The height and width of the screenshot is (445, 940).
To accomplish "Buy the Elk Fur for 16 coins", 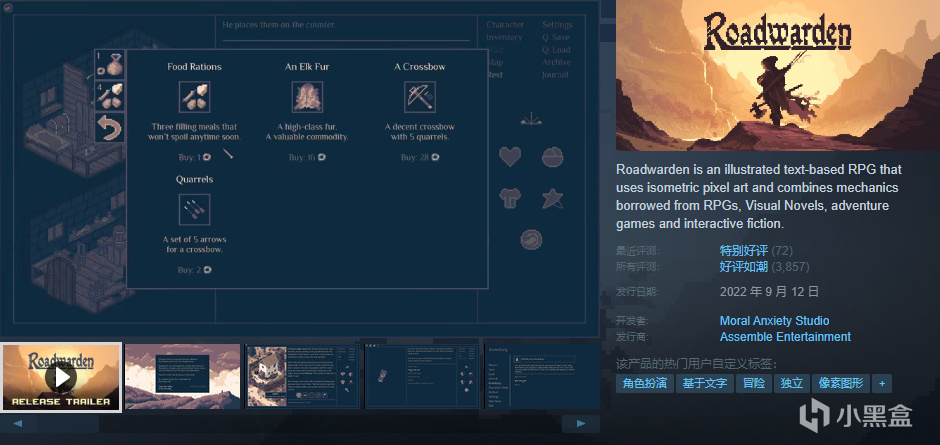I will [307, 157].
